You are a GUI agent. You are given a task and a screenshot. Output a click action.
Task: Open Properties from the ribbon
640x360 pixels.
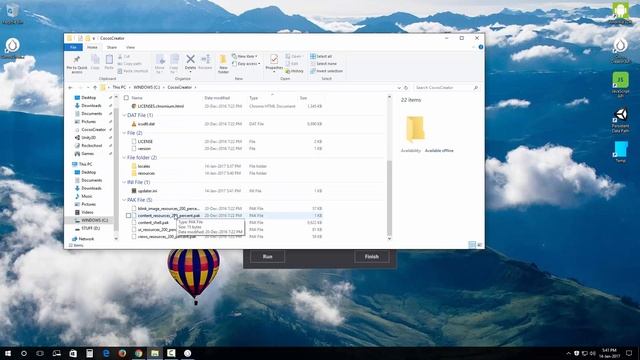[274, 63]
